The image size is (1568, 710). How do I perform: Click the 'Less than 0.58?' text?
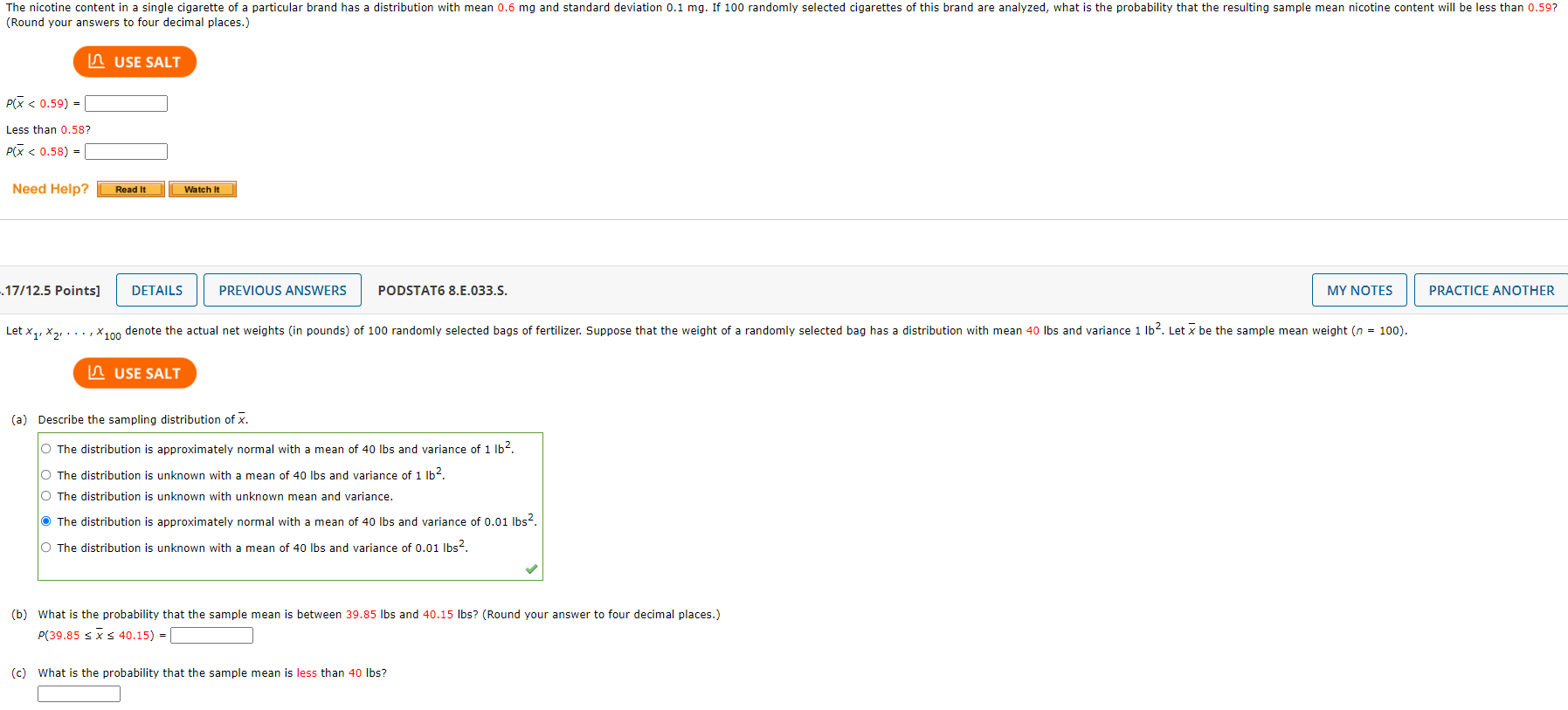pos(48,130)
